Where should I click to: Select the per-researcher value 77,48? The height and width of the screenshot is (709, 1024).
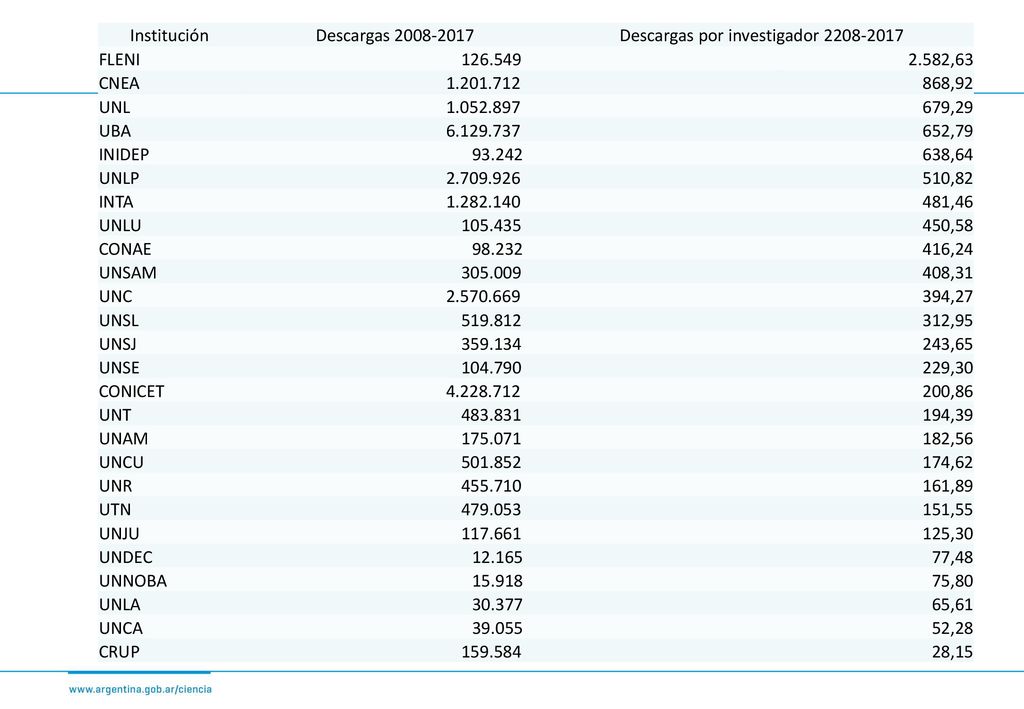coord(952,558)
